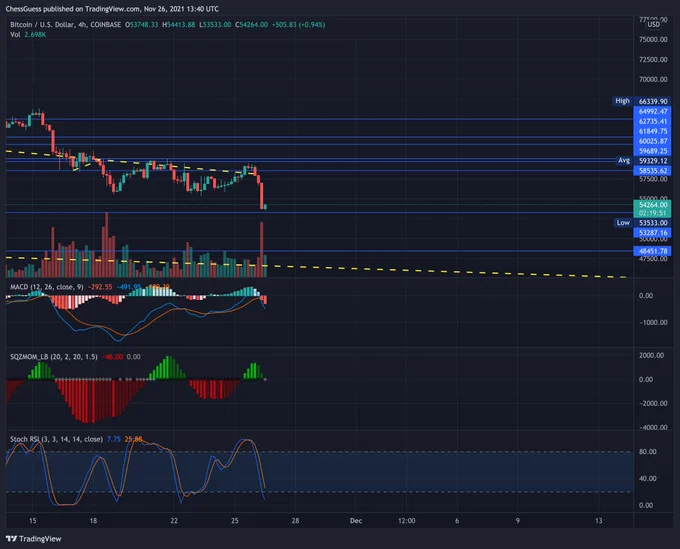This screenshot has width=680, height=549.
Task: Click the 12:00 label on the time axis
Action: point(406,520)
